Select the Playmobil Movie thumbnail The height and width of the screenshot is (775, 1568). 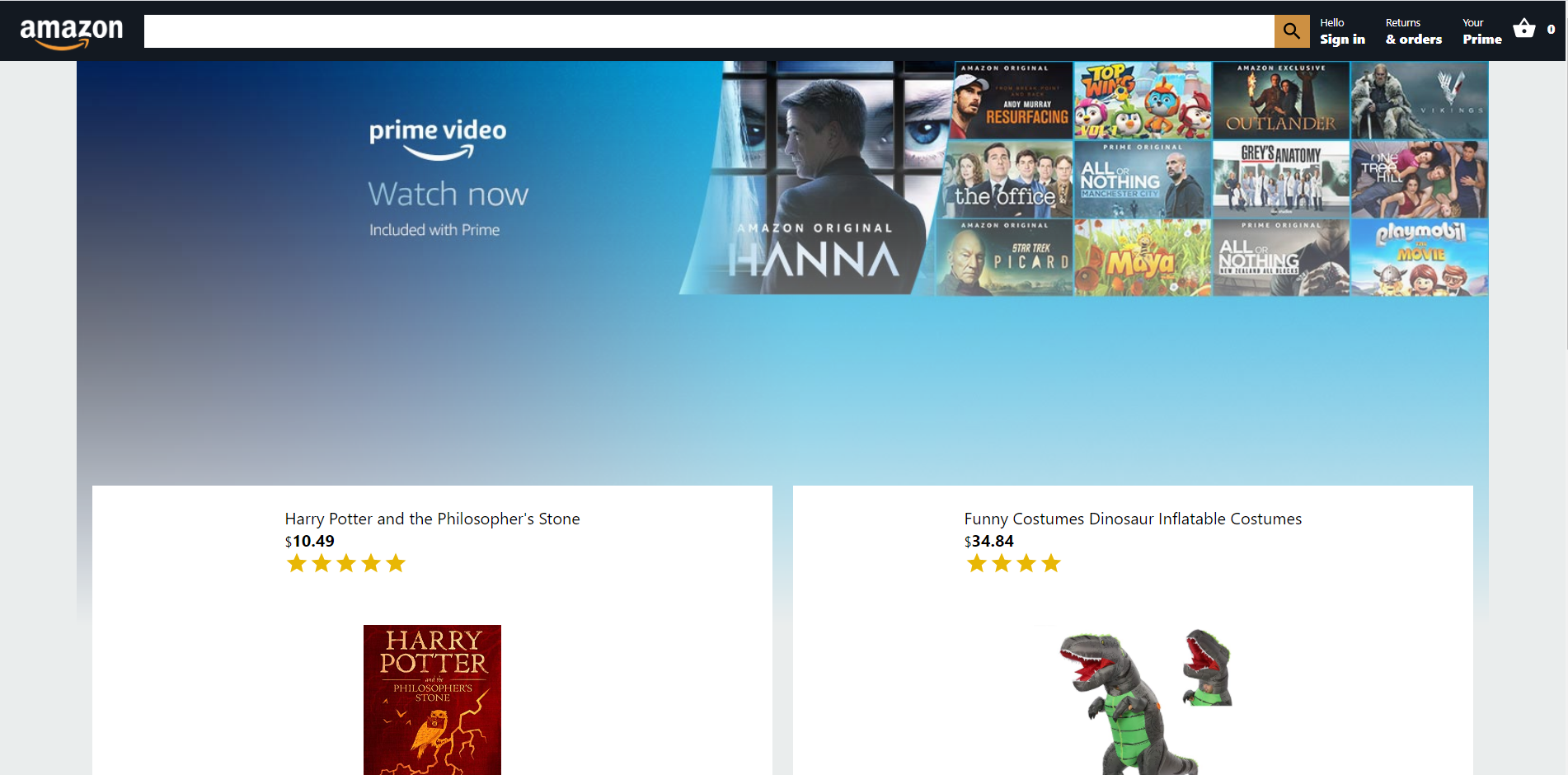point(1420,257)
